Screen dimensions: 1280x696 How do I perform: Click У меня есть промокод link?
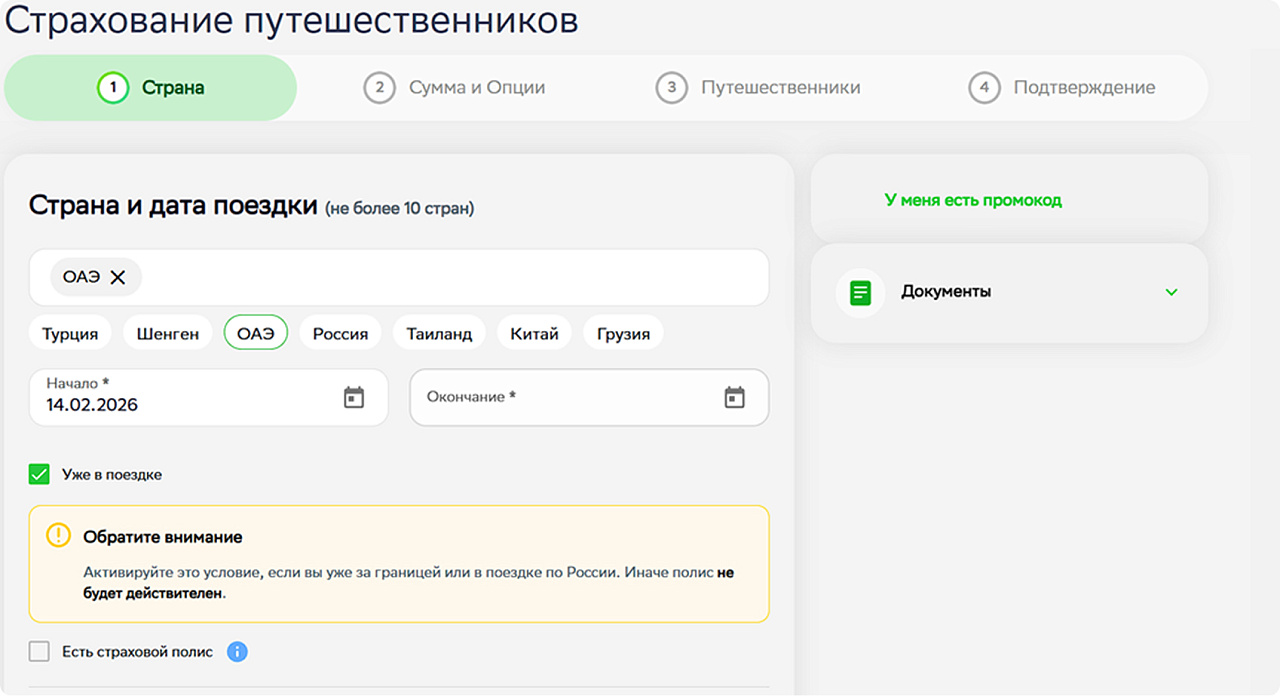click(x=973, y=200)
